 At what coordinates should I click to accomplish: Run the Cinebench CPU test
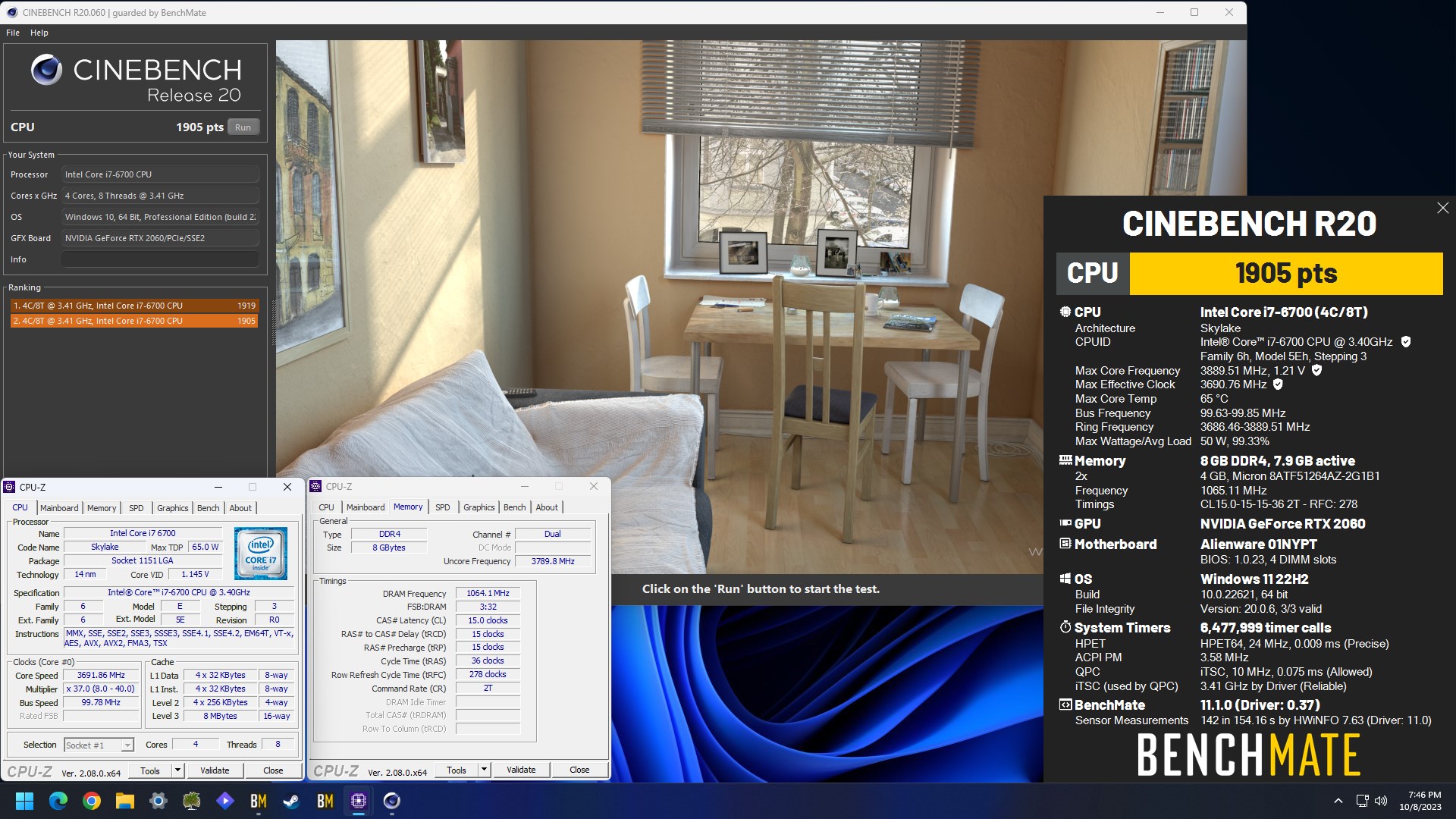click(243, 127)
